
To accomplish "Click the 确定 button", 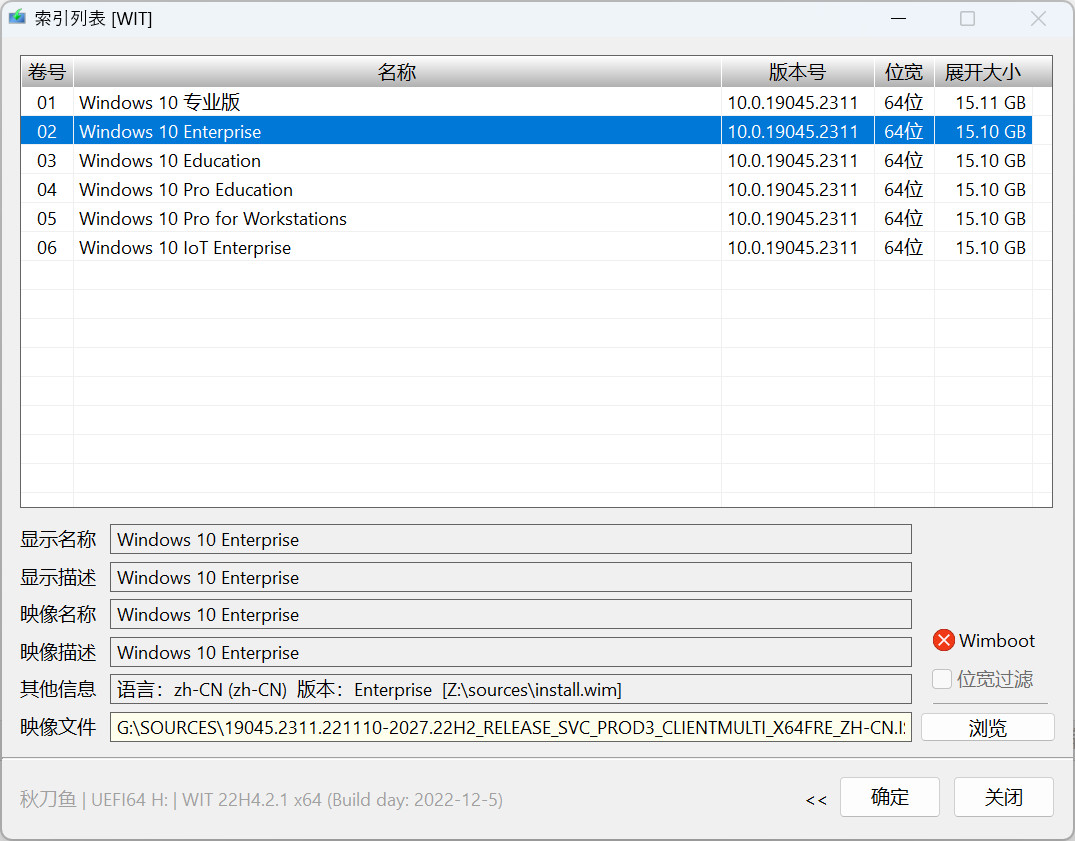I will [889, 796].
